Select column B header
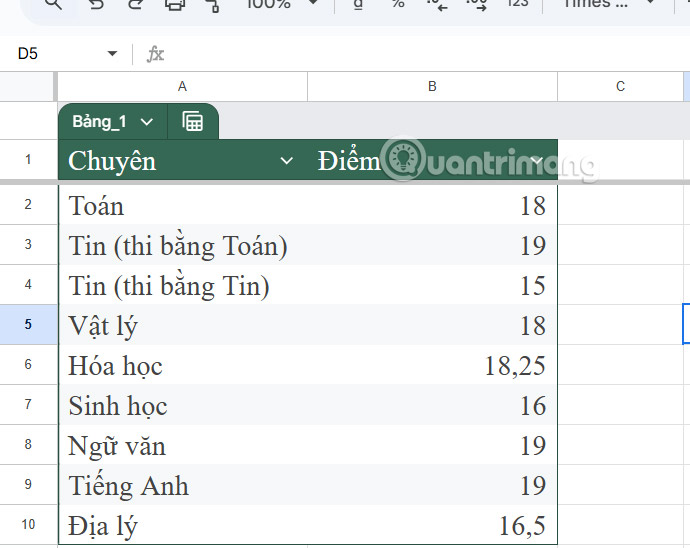The image size is (690, 548). (x=432, y=87)
